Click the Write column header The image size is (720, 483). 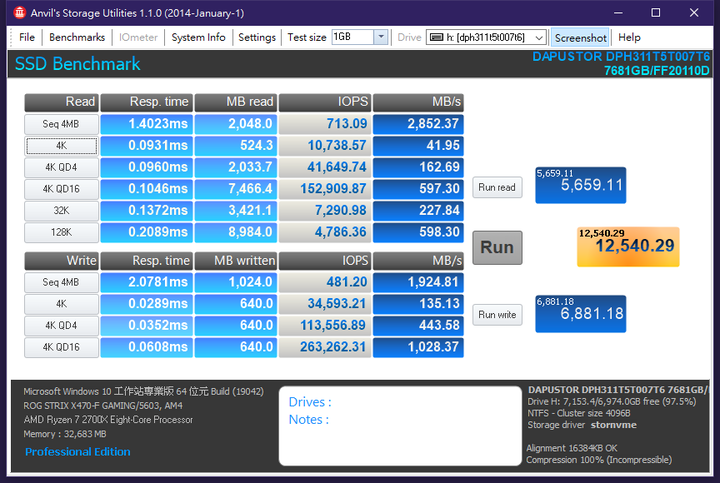coord(62,261)
